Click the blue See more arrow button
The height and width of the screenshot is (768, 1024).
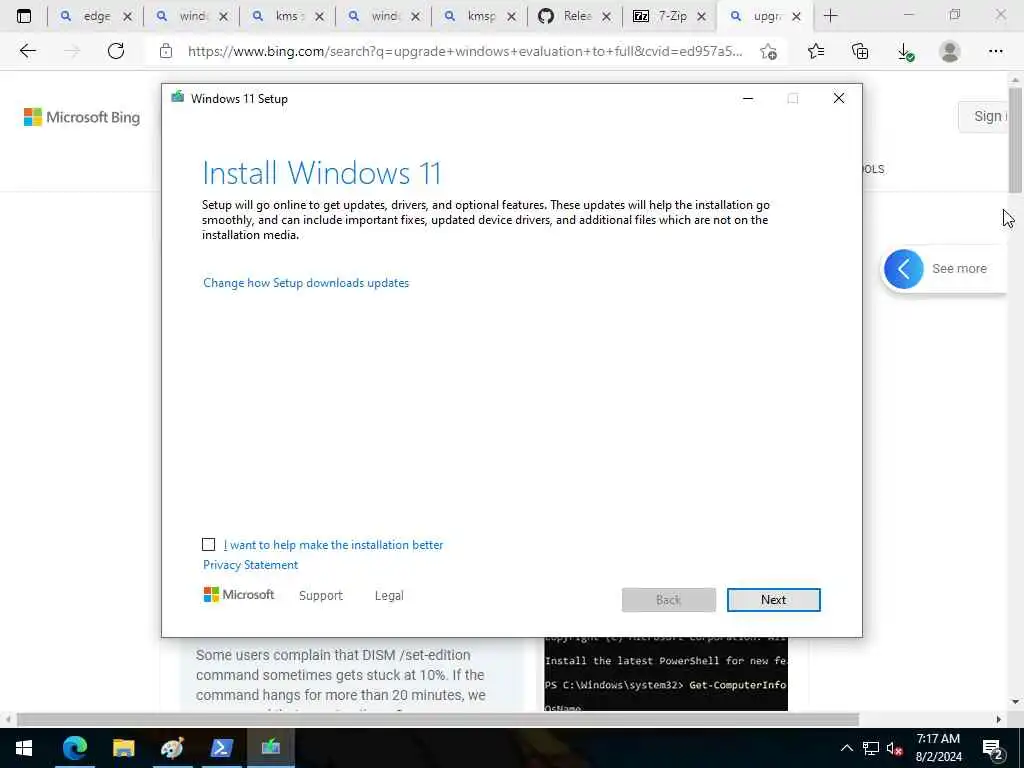click(904, 268)
